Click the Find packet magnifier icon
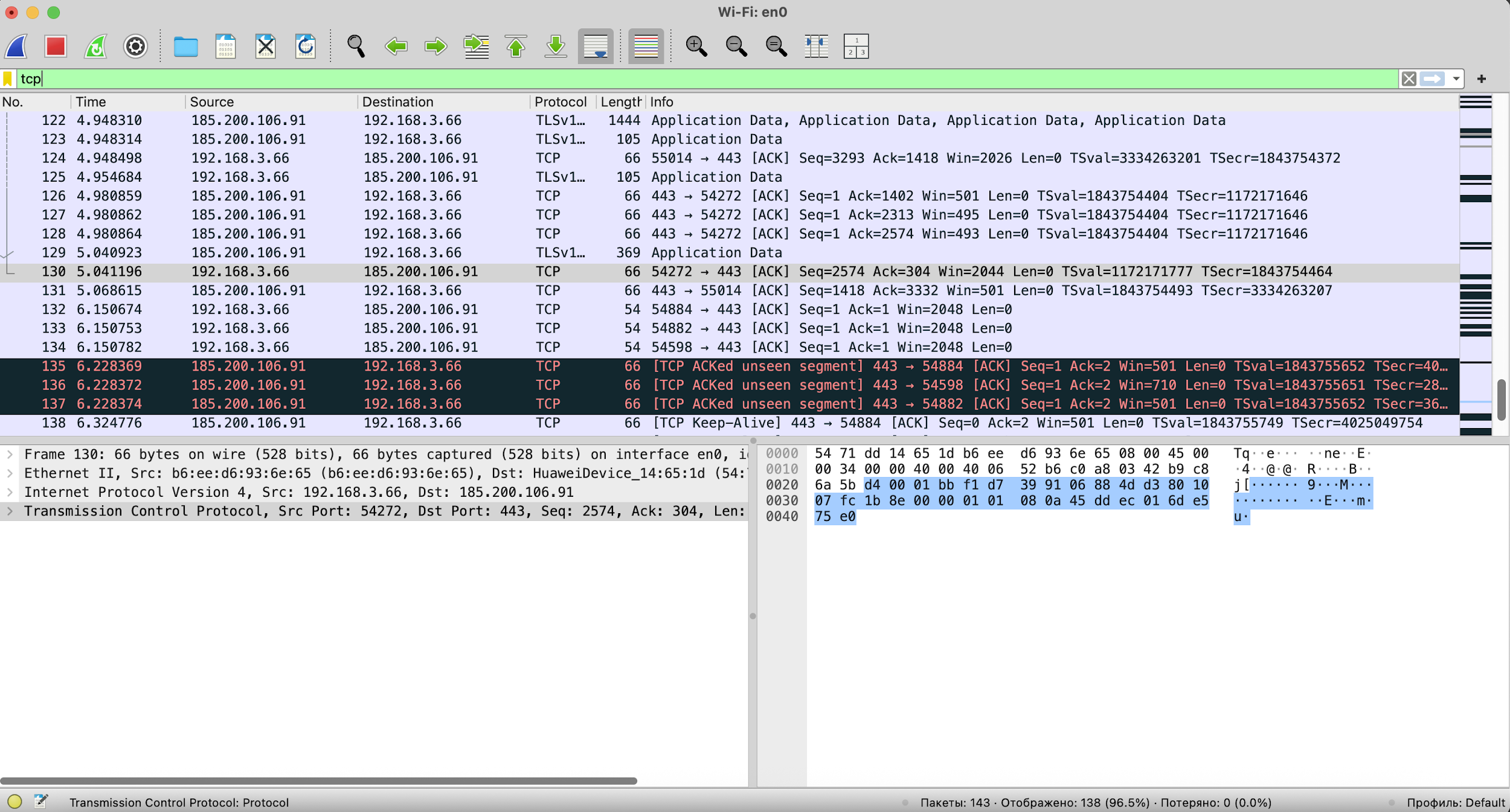The image size is (1510, 812). (356, 46)
